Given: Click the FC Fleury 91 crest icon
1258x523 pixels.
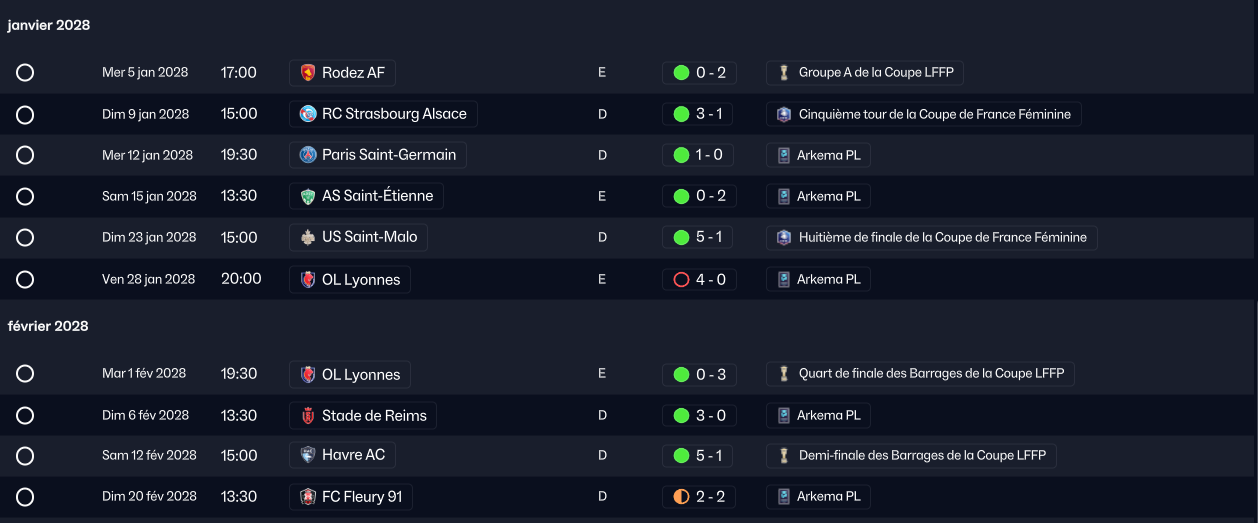Looking at the screenshot, I should click(x=308, y=497).
